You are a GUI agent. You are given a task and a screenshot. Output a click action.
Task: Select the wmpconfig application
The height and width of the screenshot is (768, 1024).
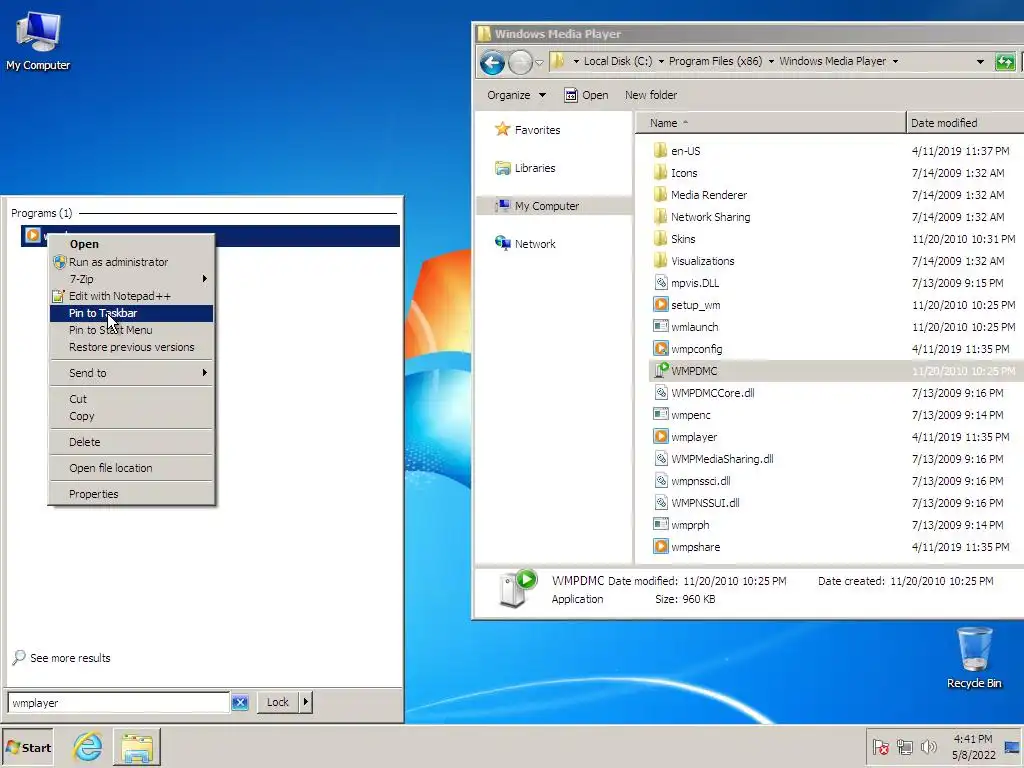point(696,349)
